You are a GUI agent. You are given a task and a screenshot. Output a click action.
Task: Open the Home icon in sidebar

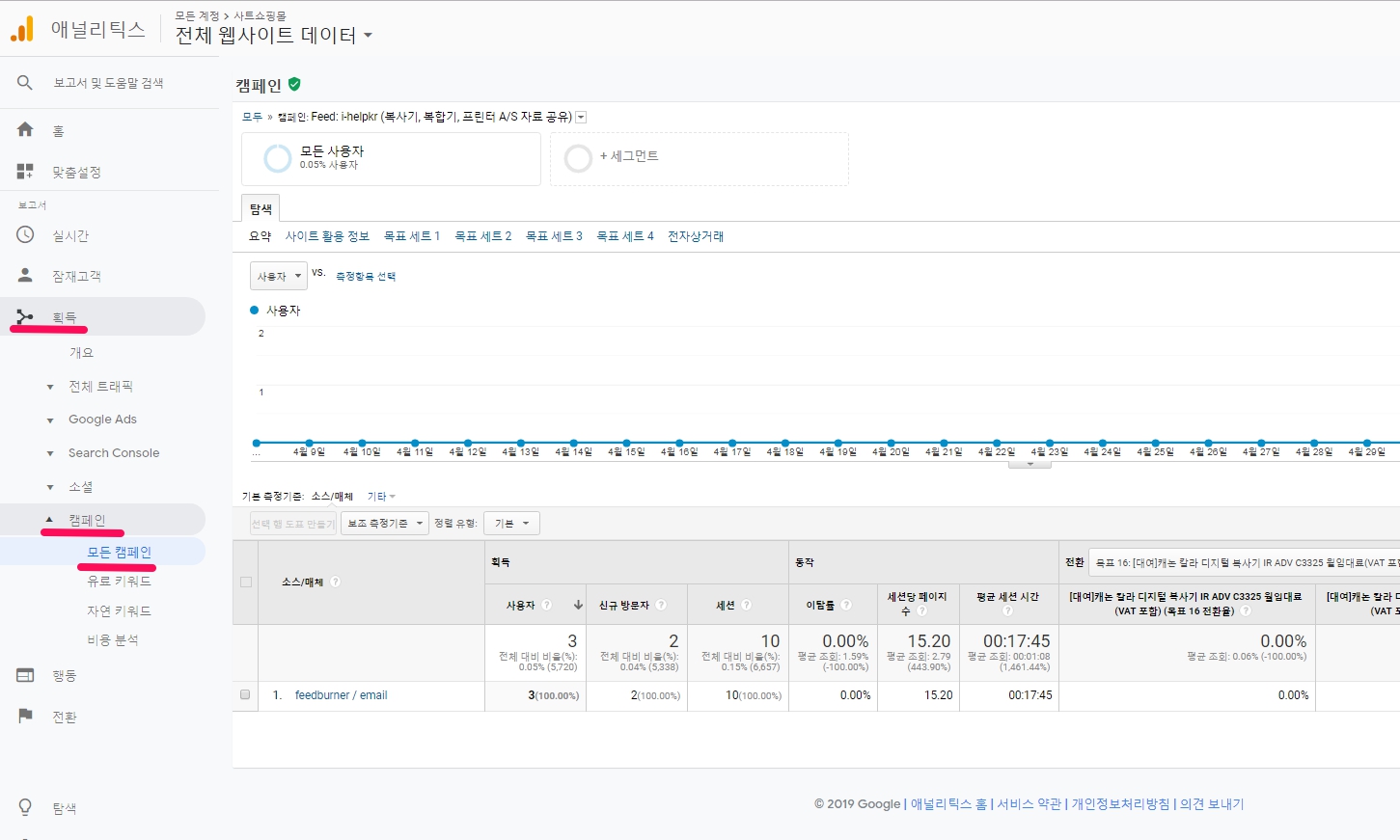25,130
